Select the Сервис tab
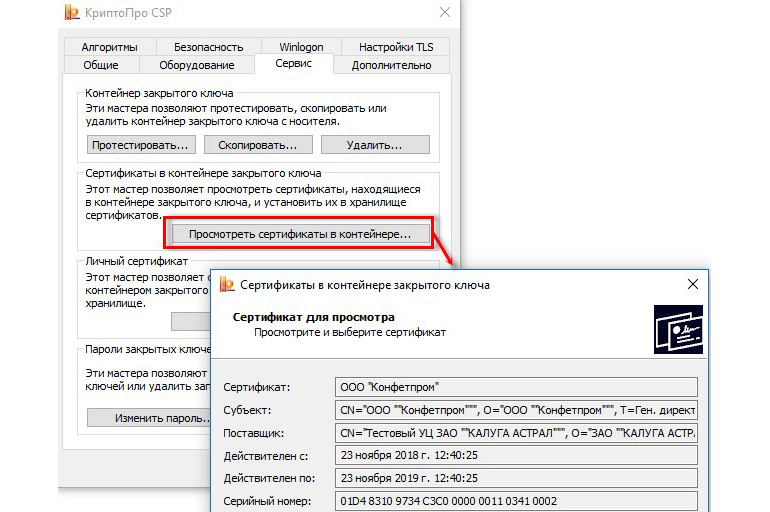Screen dimensions: 770x512 (294, 63)
